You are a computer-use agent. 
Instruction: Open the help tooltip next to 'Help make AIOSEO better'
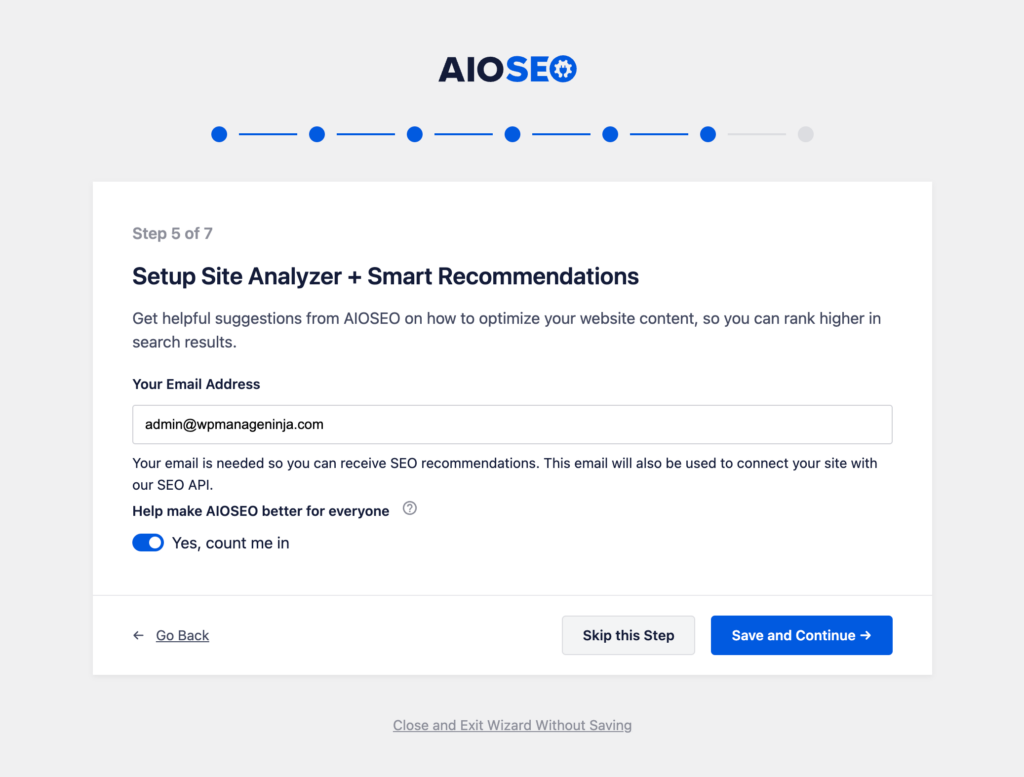tap(409, 510)
